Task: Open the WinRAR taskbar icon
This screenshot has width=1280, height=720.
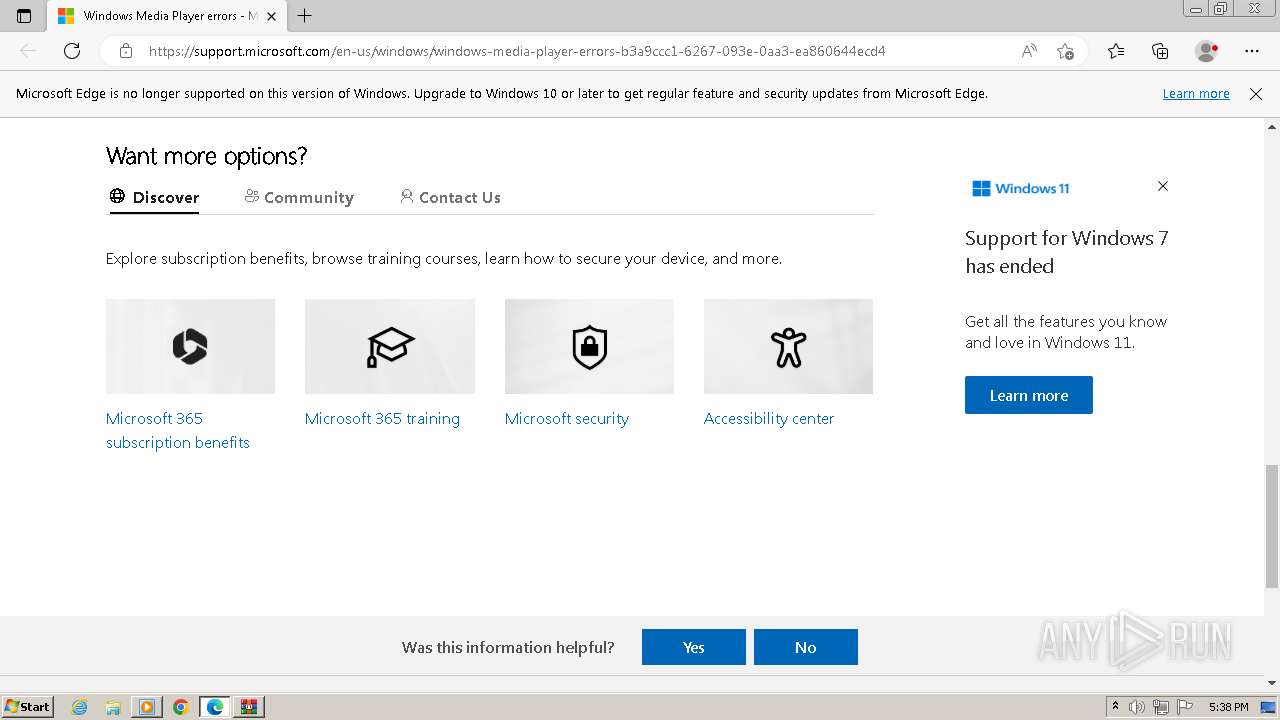Action: pyautogui.click(x=249, y=707)
